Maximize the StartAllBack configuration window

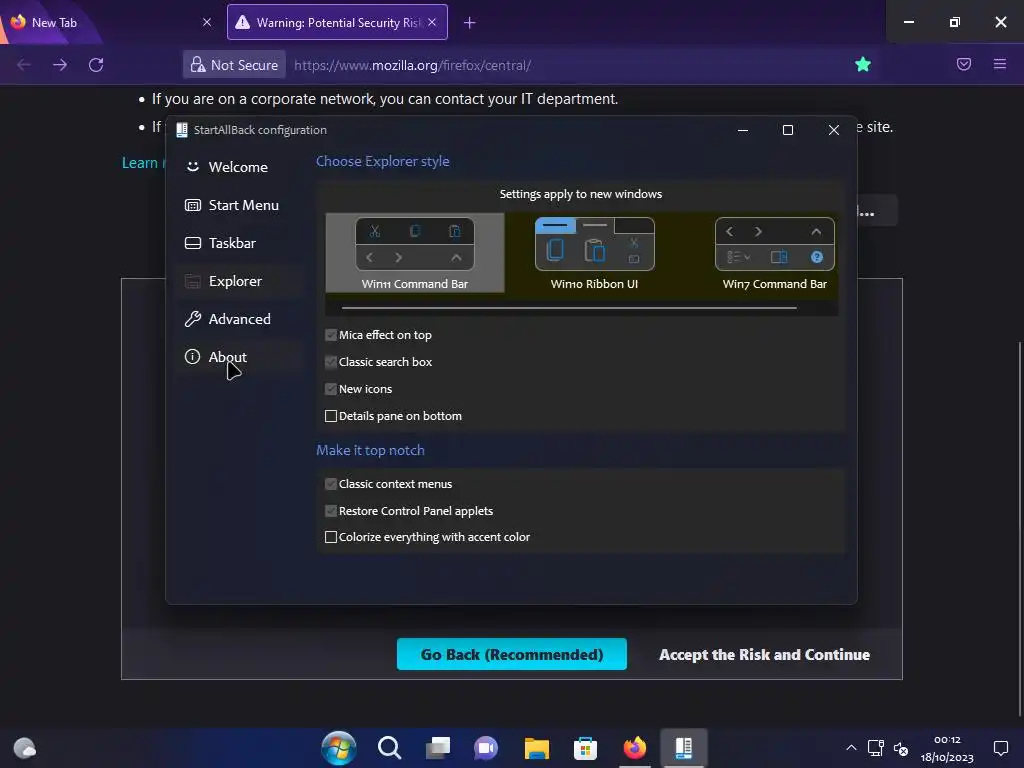point(788,130)
